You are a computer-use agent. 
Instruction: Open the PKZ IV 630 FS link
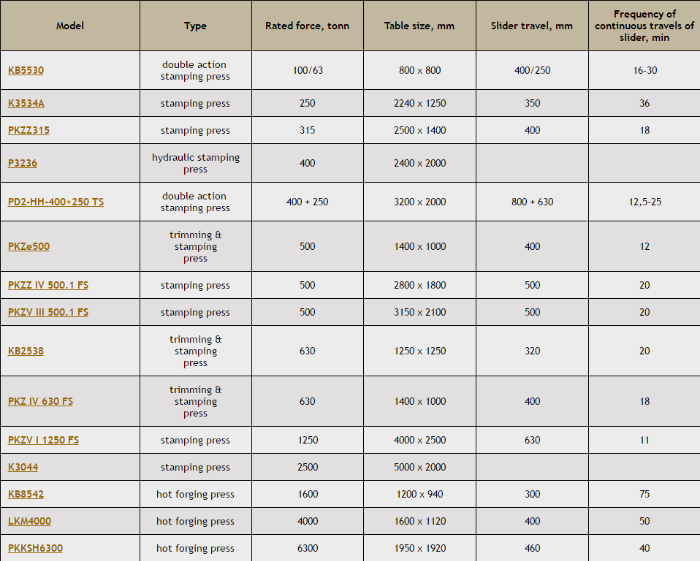41,401
